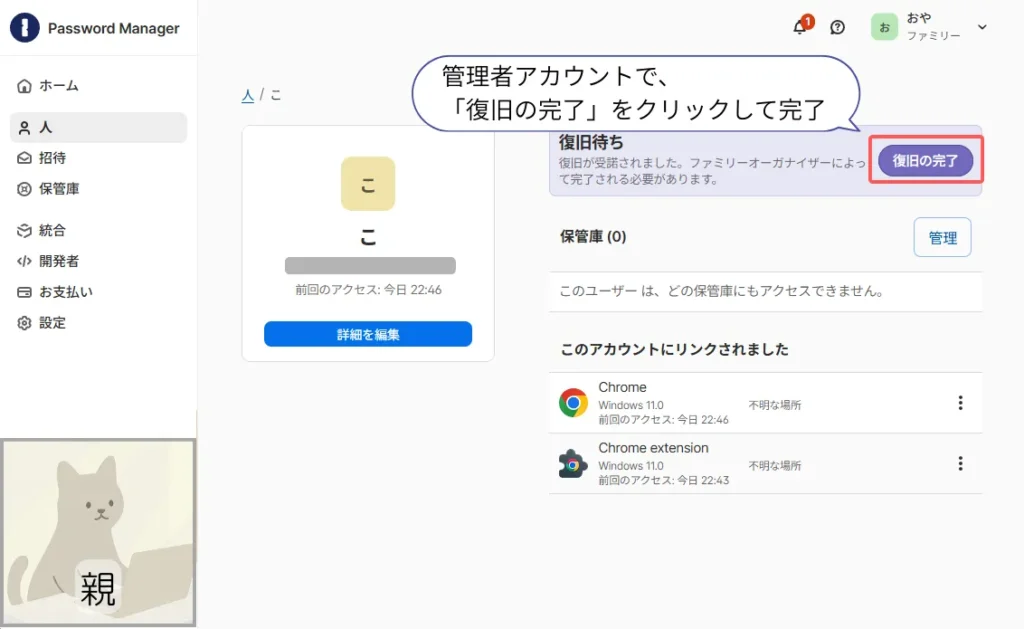
Task: Click the Chrome browser icon in linked apps
Action: (x=573, y=402)
